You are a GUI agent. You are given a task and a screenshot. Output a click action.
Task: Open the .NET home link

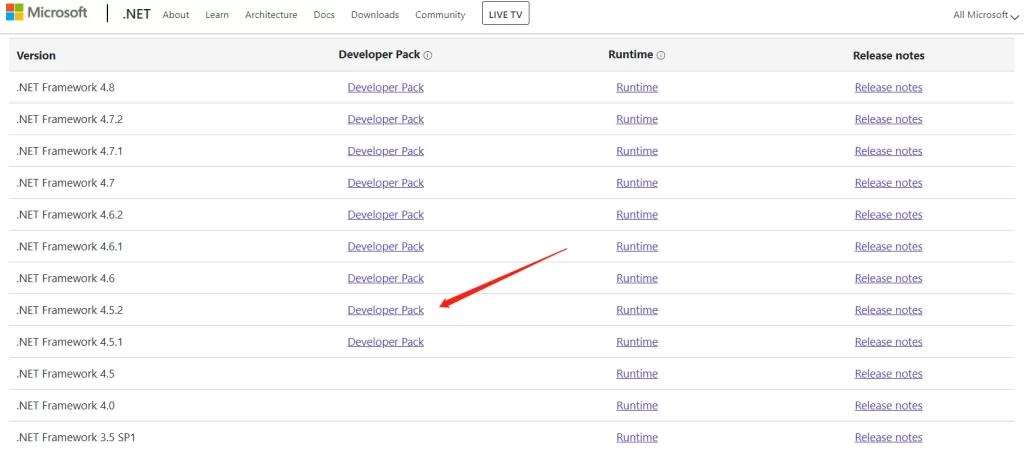(136, 14)
